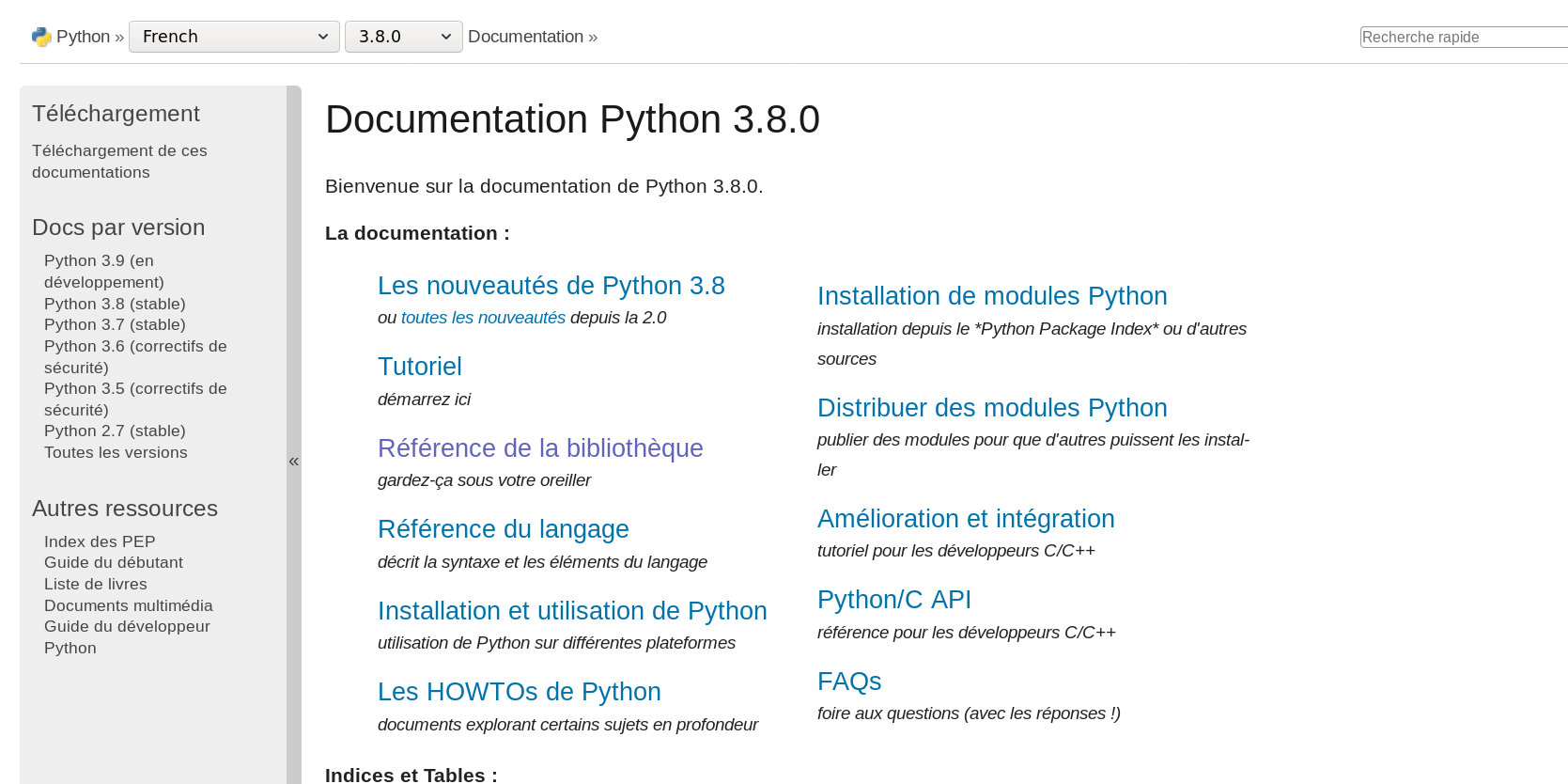Go to Référence de la bibliothèque

pyautogui.click(x=540, y=448)
